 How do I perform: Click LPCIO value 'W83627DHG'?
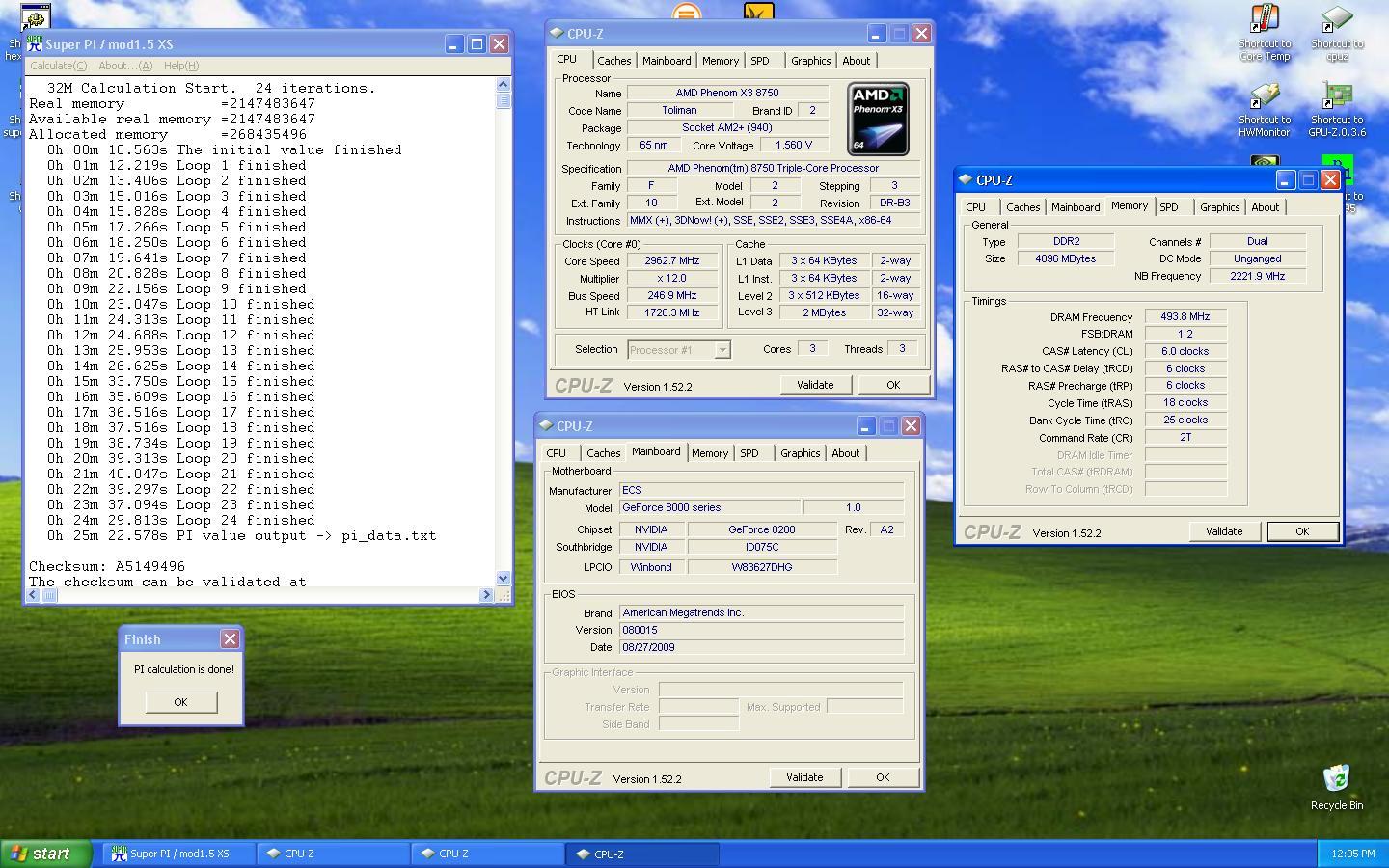(x=762, y=567)
